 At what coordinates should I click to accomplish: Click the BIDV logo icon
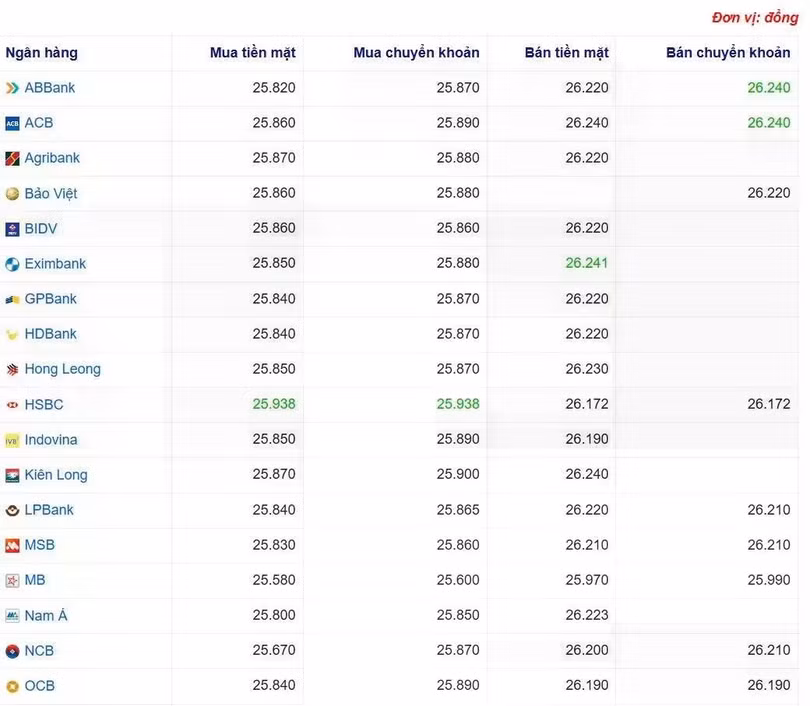(x=11, y=228)
